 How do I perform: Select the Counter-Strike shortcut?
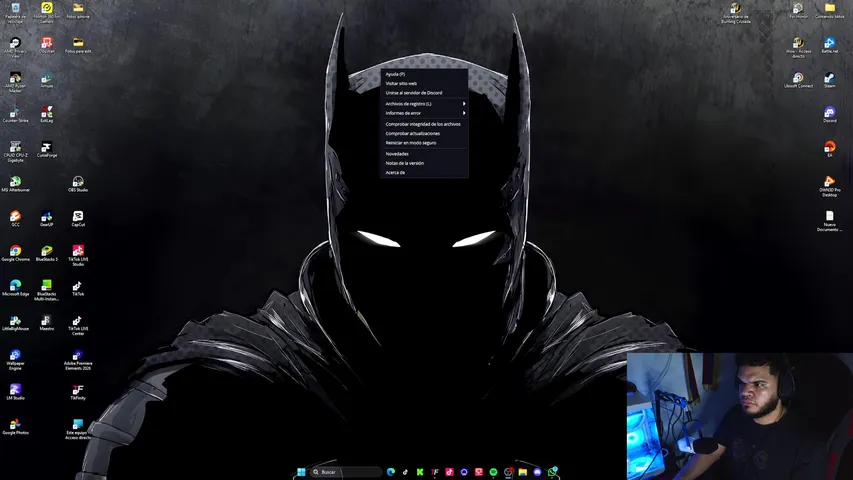coord(15,115)
